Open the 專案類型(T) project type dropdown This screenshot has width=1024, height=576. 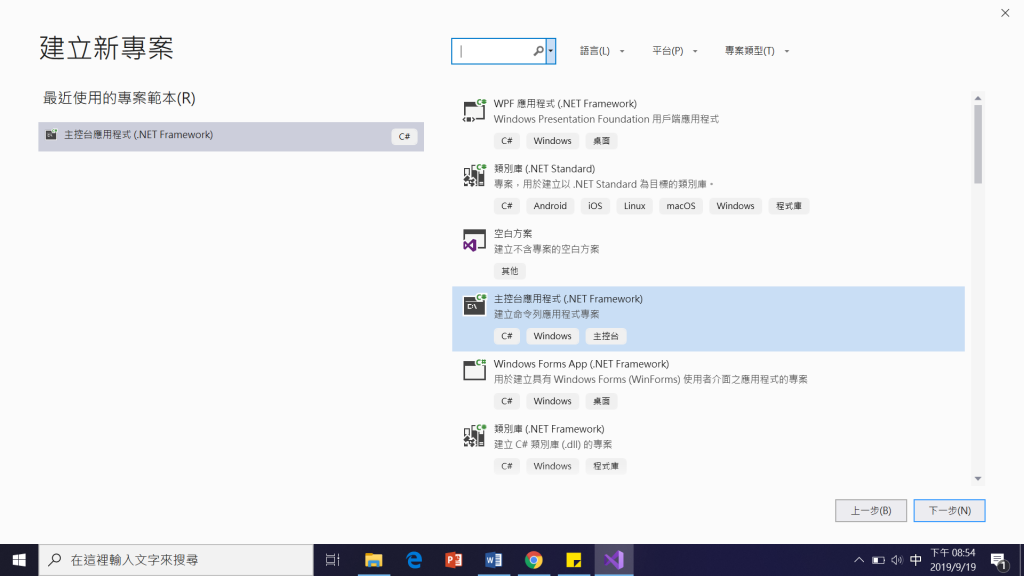click(756, 51)
